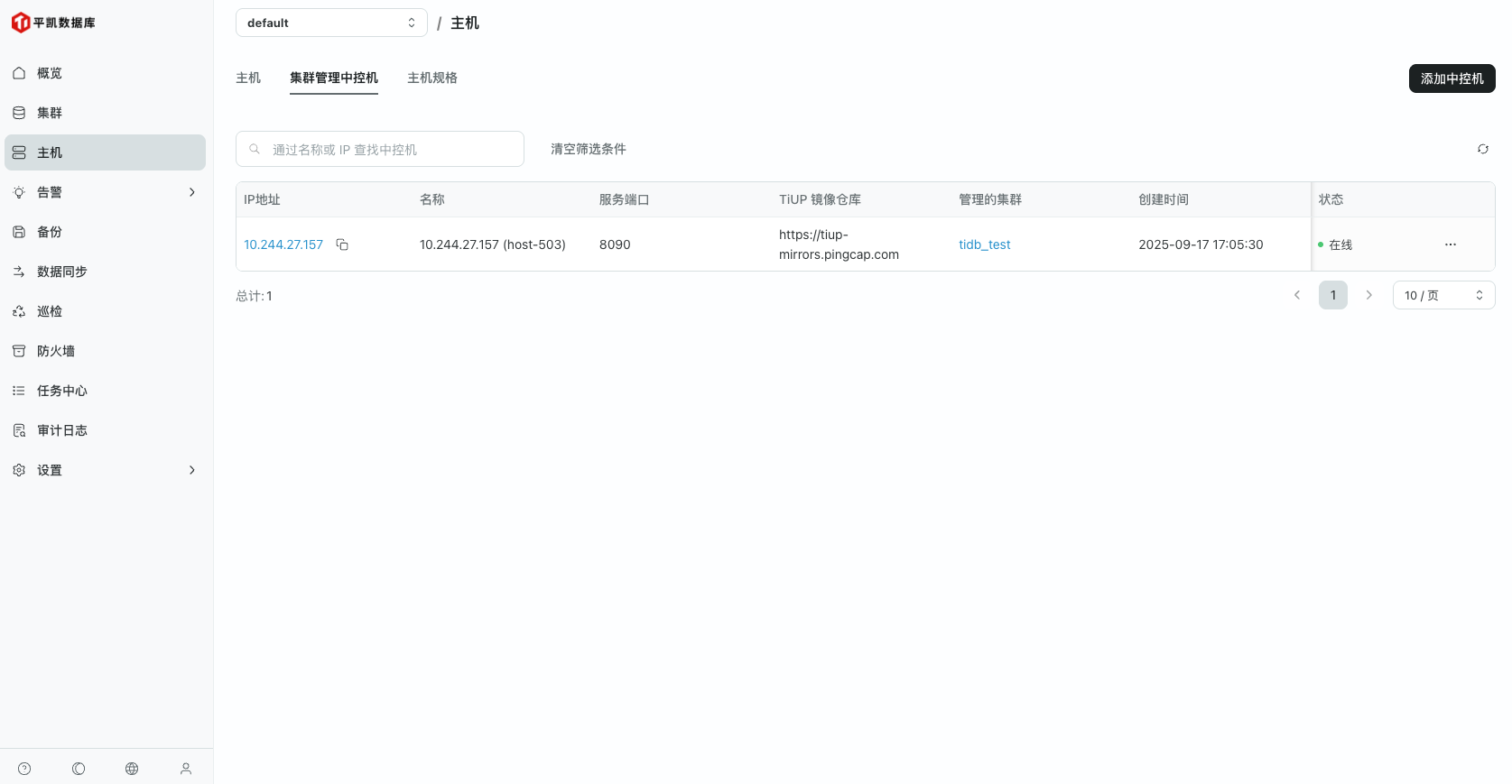1512x784 pixels.
Task: Click the 添加中控机 button
Action: (1452, 78)
